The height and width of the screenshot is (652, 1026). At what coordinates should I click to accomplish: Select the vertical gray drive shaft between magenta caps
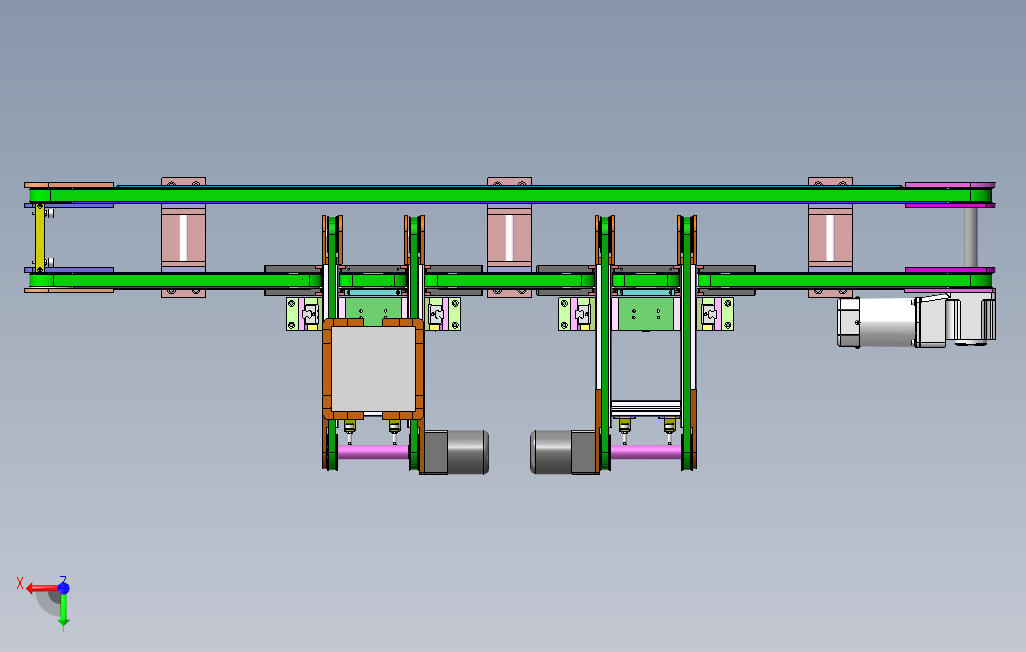point(971,237)
